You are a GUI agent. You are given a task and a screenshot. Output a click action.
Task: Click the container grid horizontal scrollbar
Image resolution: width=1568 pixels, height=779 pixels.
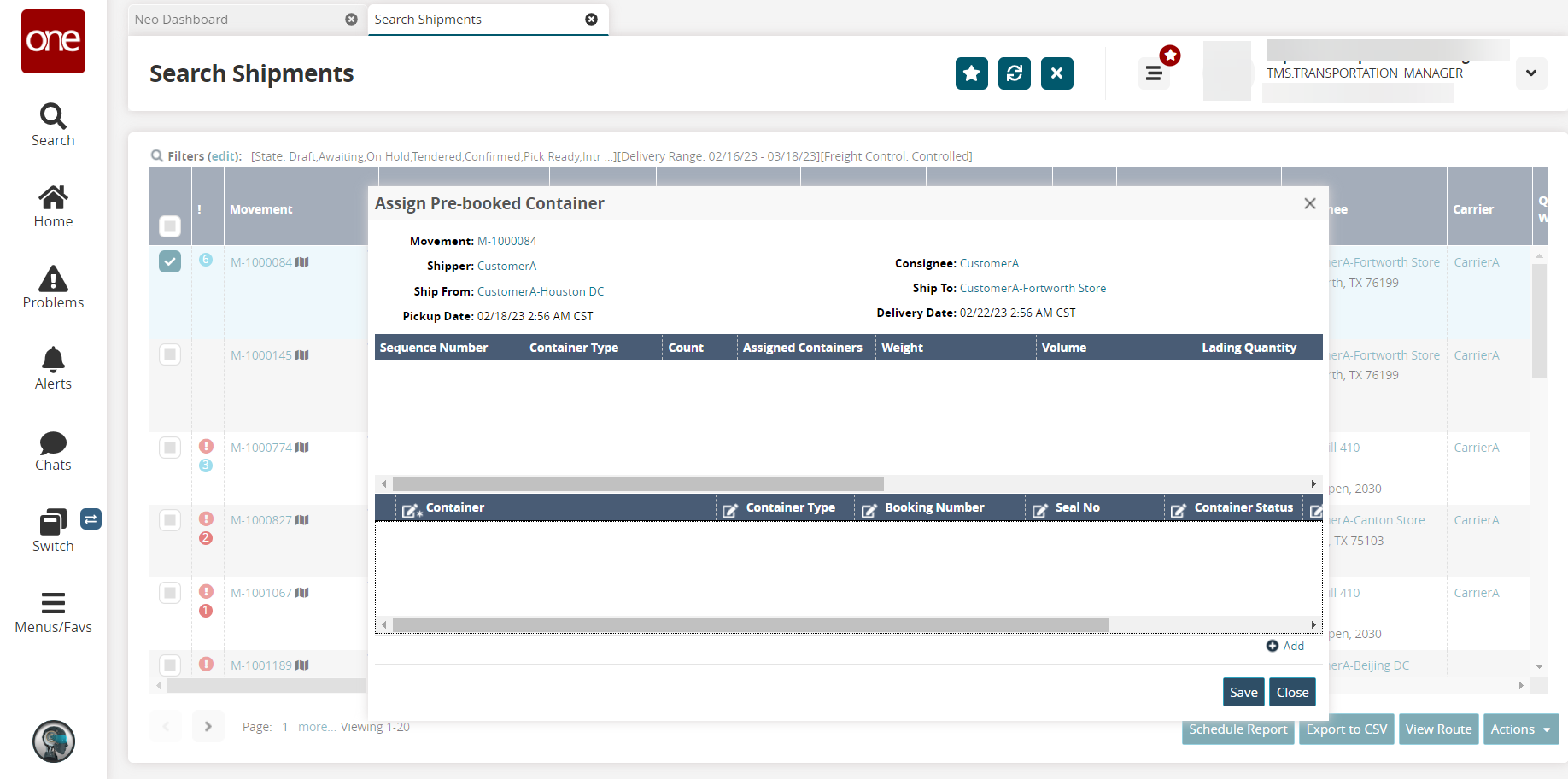point(751,624)
